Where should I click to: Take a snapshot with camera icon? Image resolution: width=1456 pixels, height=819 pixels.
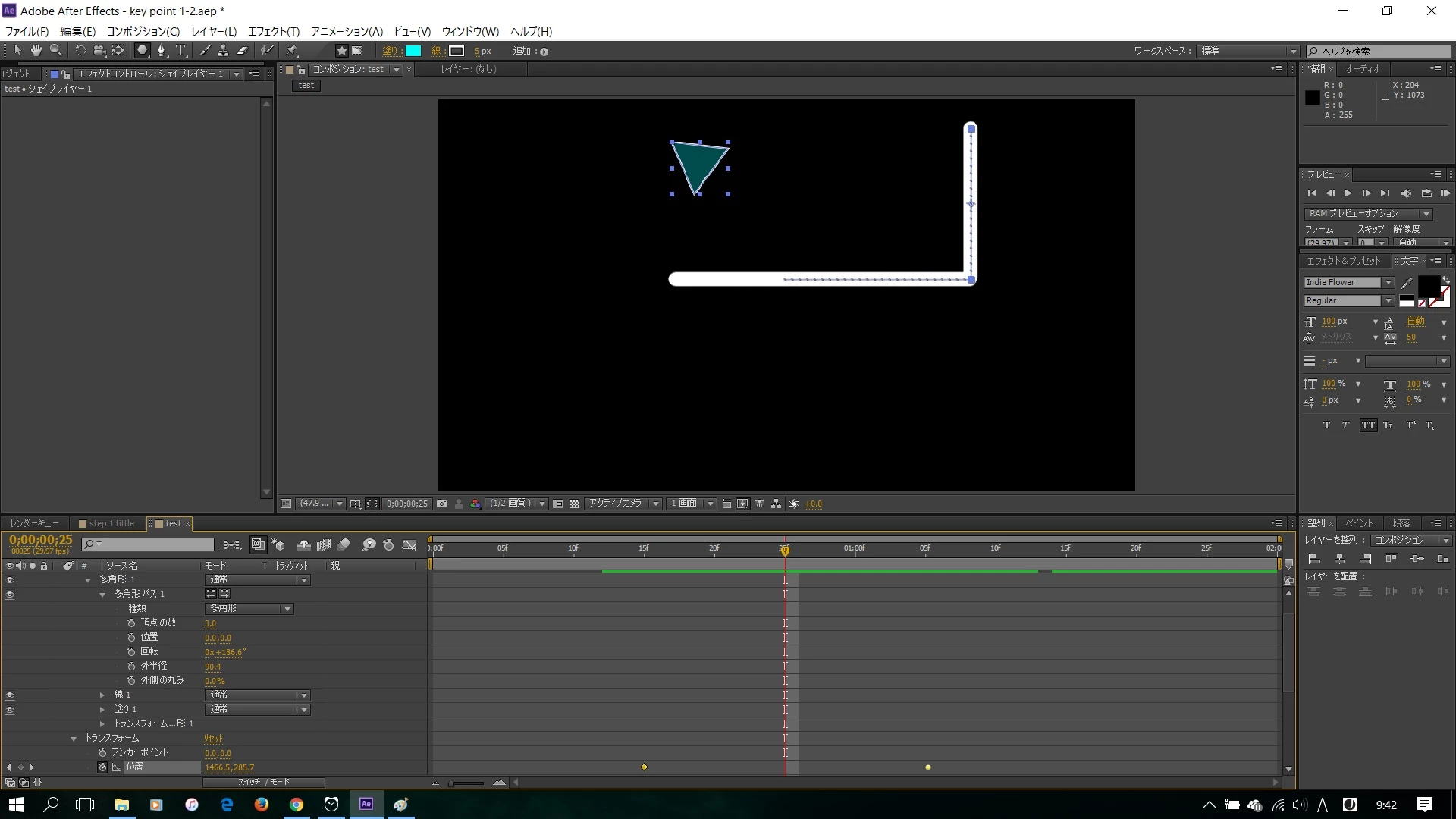(x=441, y=504)
